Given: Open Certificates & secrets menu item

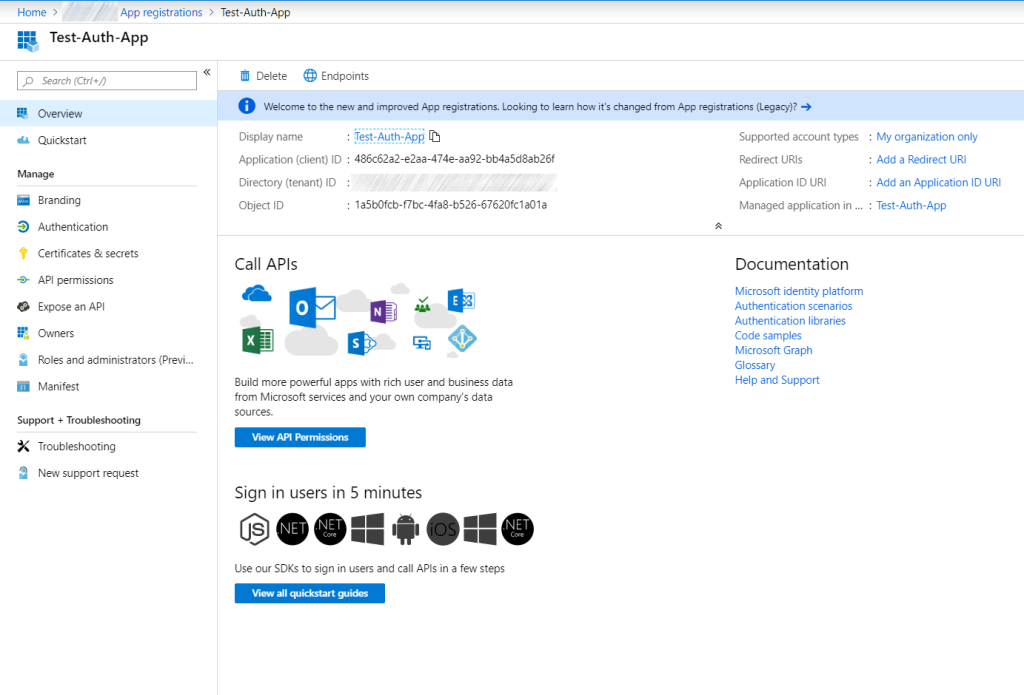Looking at the screenshot, I should [x=88, y=254].
